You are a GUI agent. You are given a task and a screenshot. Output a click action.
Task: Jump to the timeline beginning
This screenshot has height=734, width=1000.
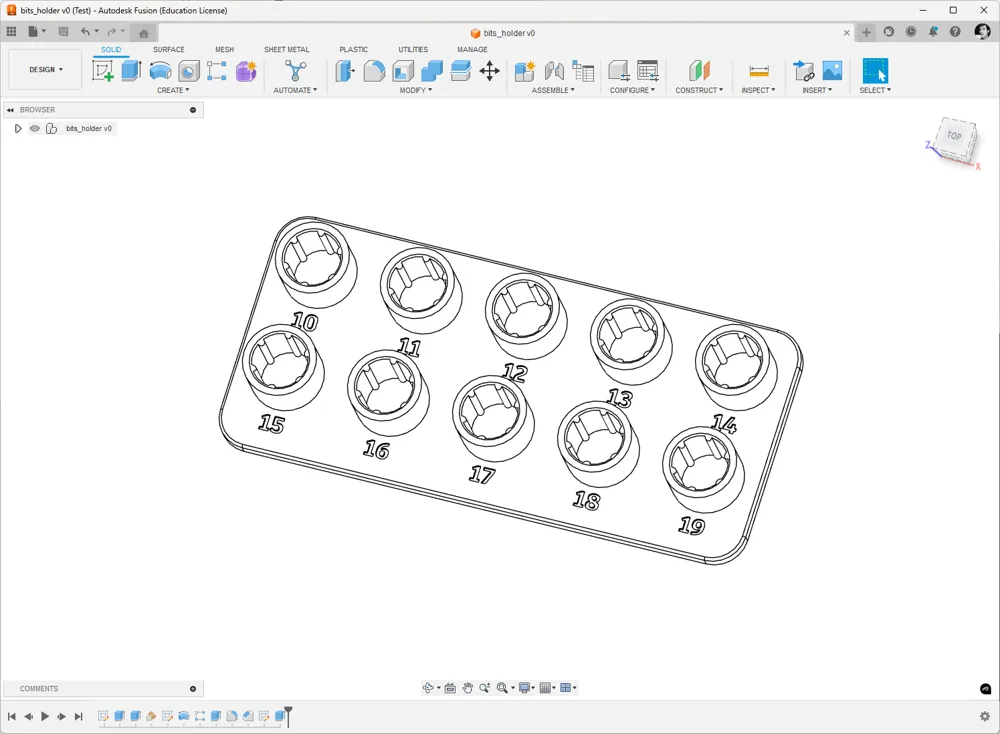[11, 717]
